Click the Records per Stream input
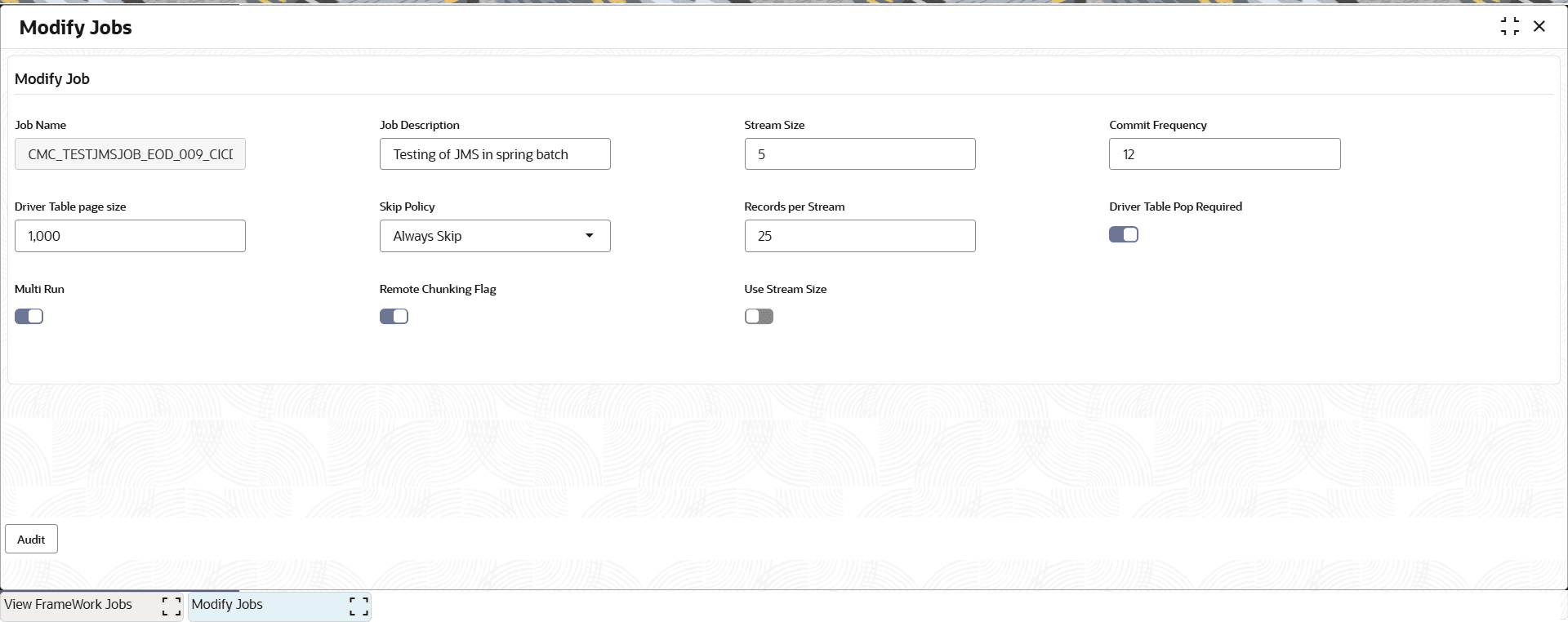This screenshot has height=622, width=1568. click(860, 236)
